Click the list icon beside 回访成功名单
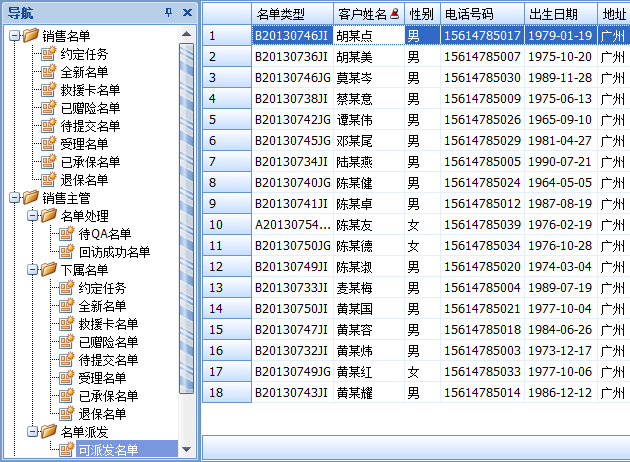This screenshot has width=630, height=462. 67,252
